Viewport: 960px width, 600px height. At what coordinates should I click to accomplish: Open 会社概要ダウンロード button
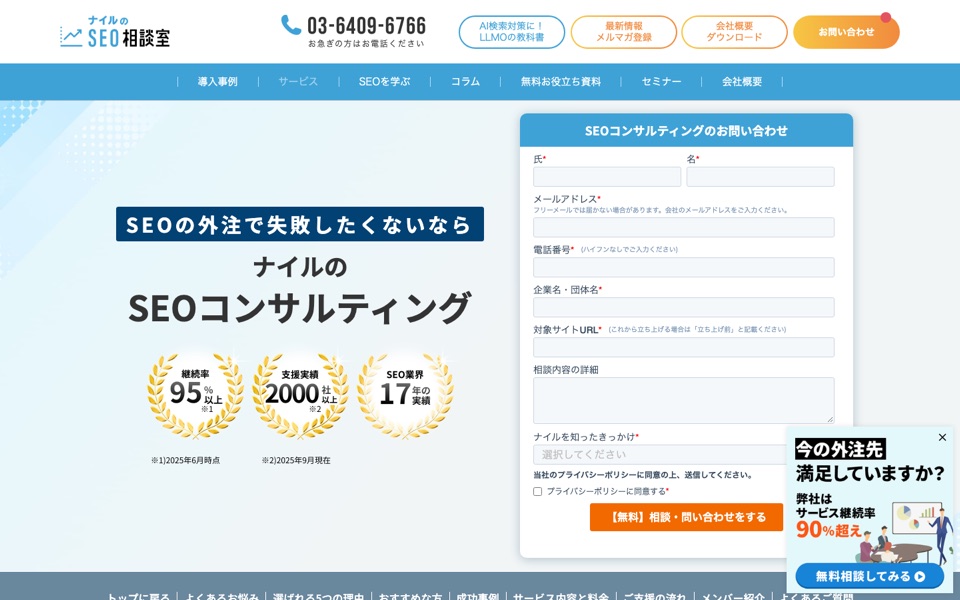click(734, 32)
